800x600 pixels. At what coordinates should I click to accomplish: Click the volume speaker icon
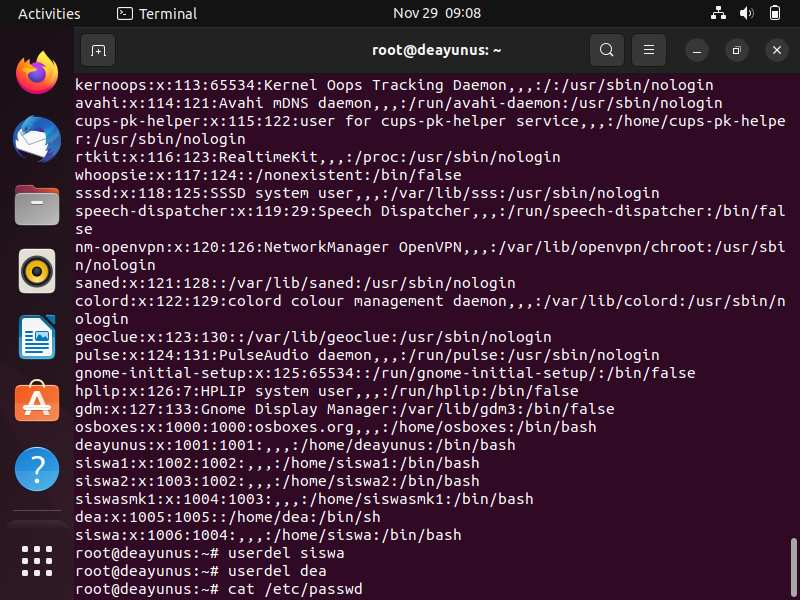(x=746, y=13)
